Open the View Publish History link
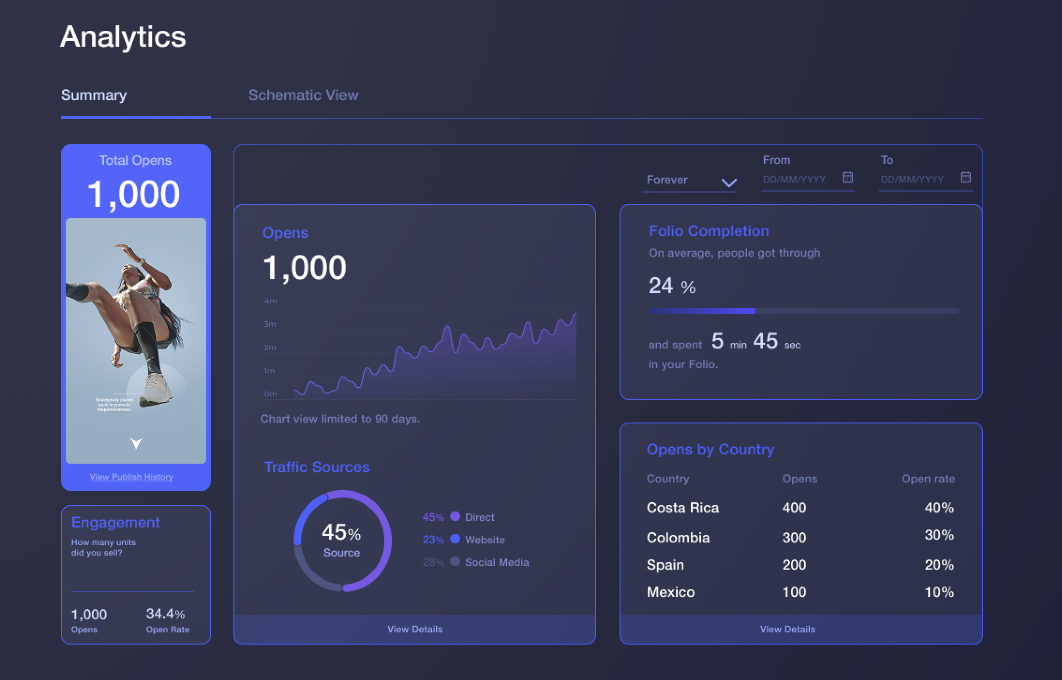Image resolution: width=1062 pixels, height=680 pixels. (132, 476)
